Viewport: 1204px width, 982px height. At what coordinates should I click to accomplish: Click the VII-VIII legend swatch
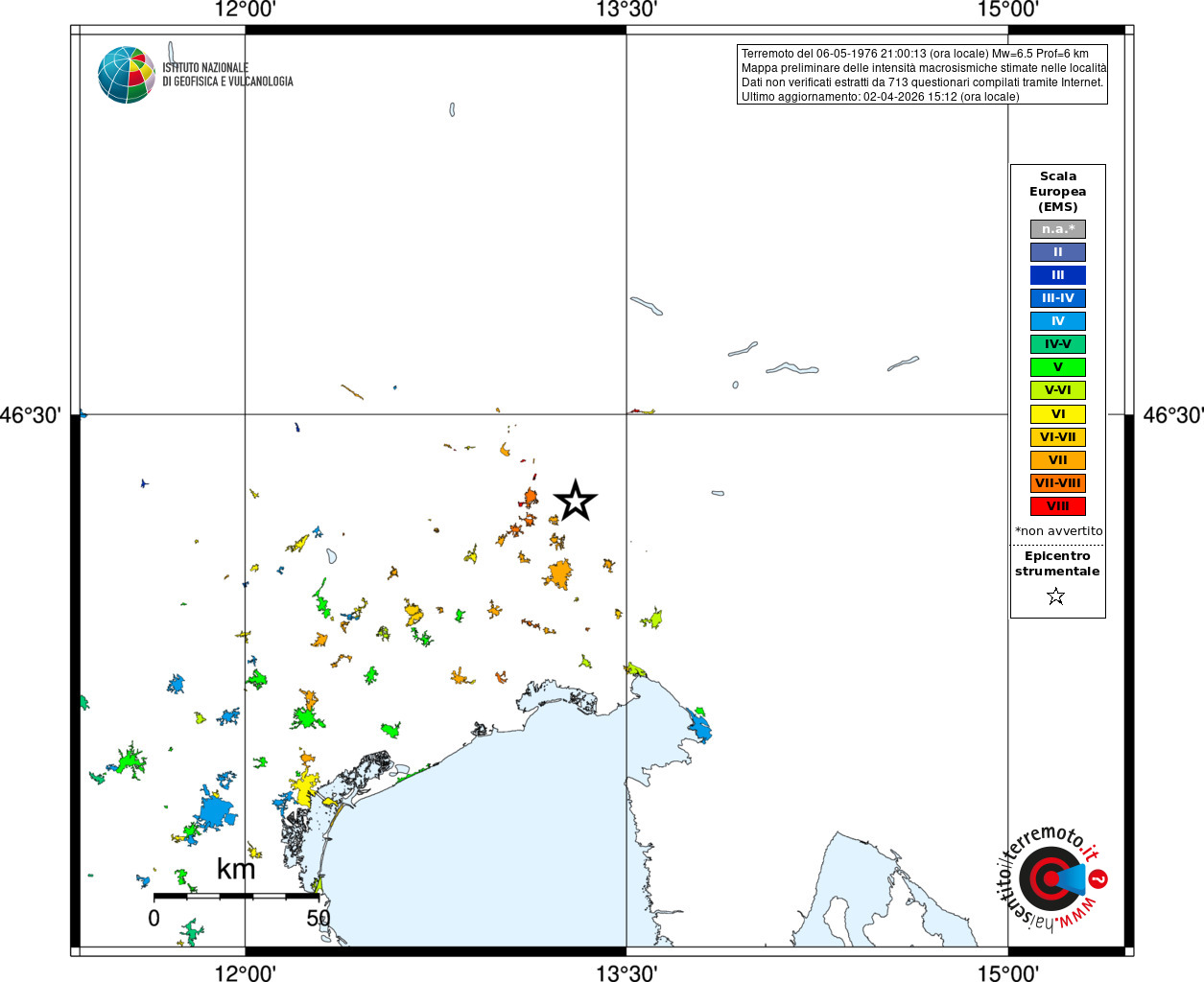pos(1058,483)
